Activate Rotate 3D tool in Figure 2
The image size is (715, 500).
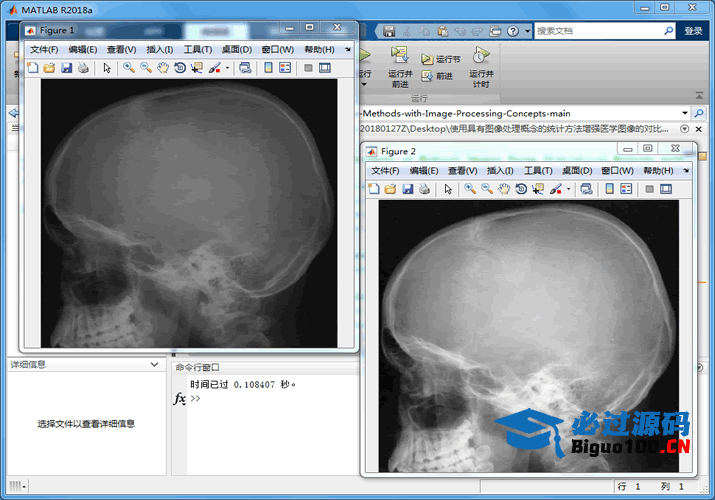[521, 189]
